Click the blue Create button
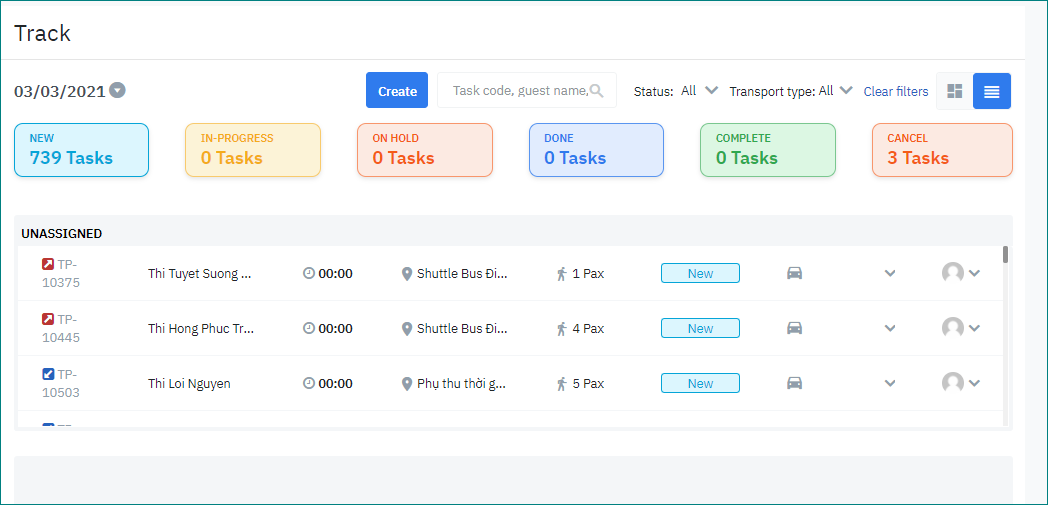1048x505 pixels. coord(397,91)
